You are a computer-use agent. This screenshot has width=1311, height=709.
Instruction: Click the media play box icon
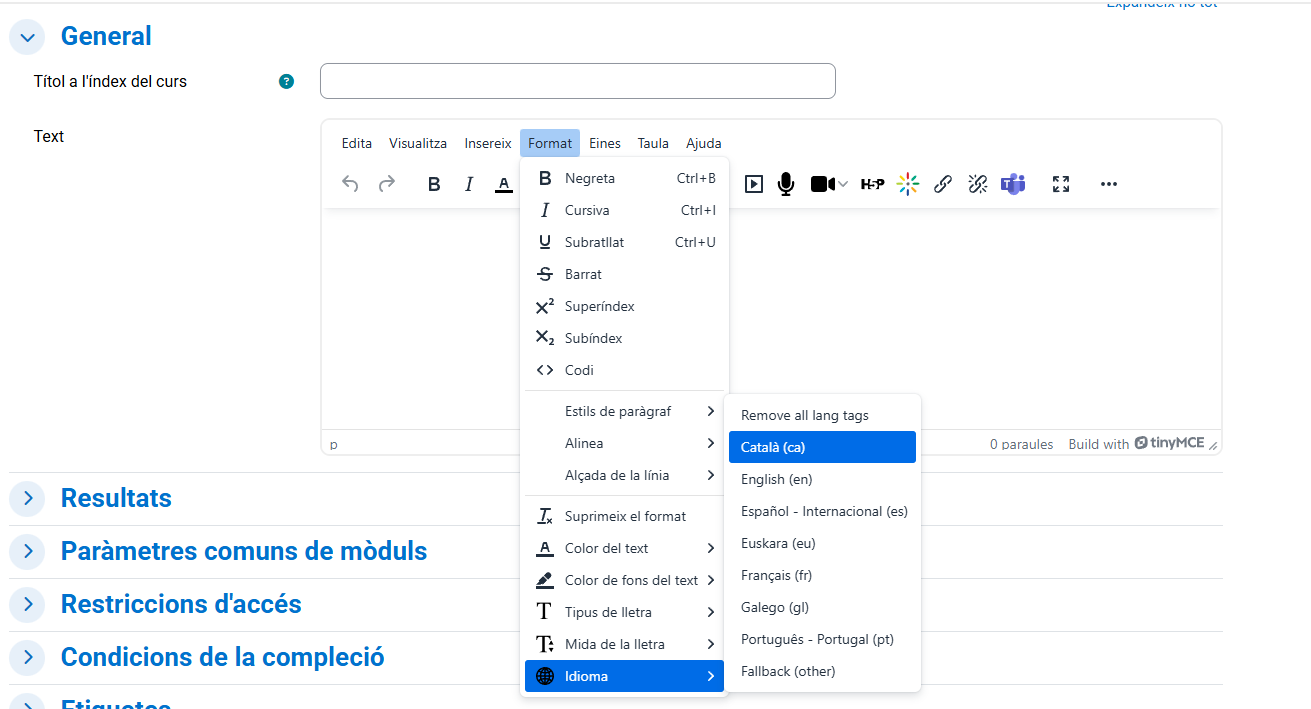click(754, 184)
